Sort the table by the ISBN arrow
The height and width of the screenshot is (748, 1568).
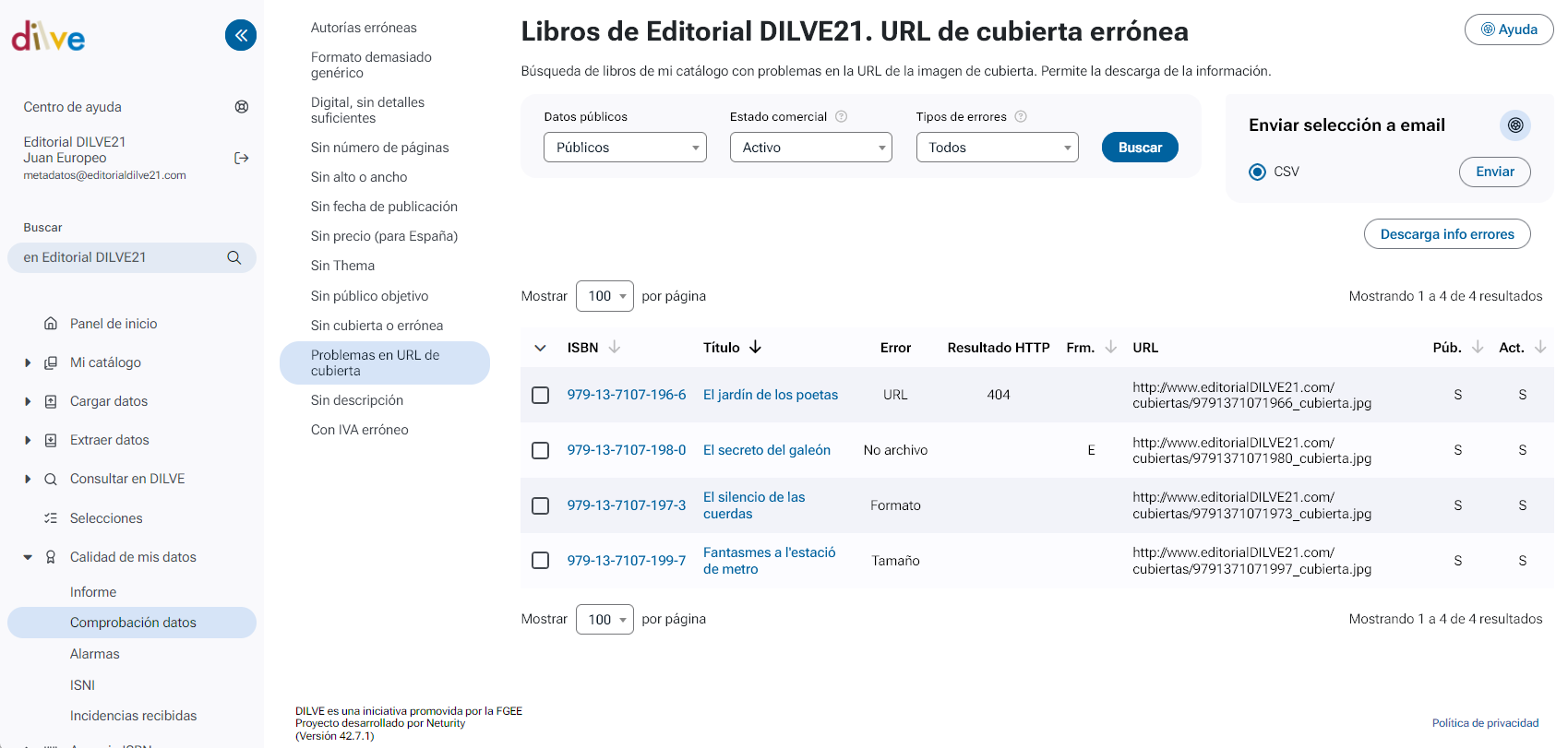click(615, 348)
